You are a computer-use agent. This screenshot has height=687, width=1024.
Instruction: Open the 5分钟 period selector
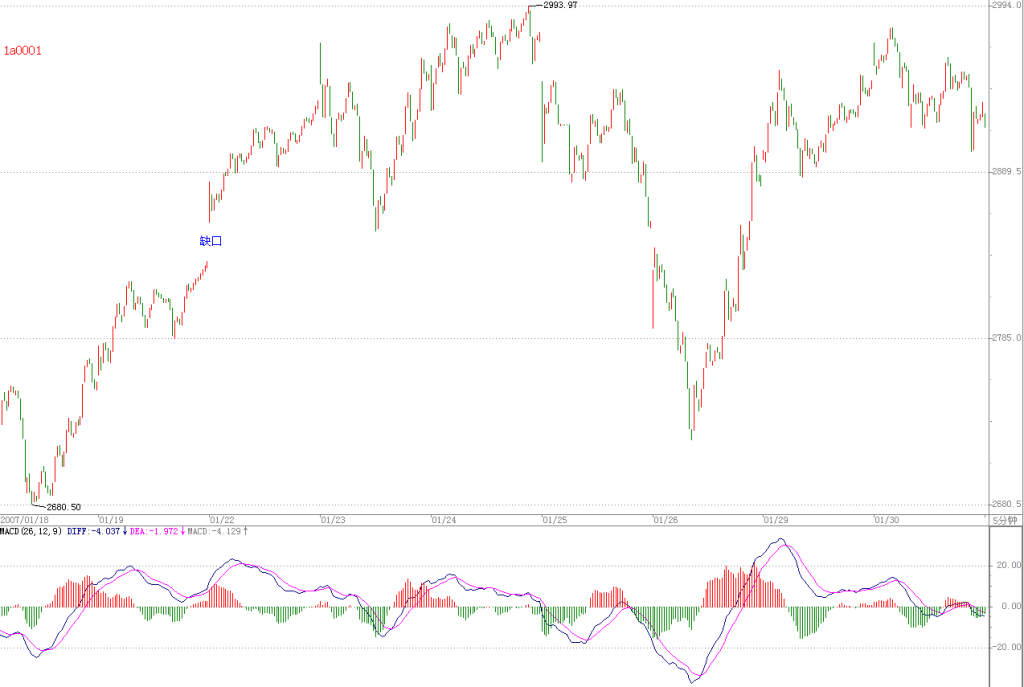[1004, 520]
